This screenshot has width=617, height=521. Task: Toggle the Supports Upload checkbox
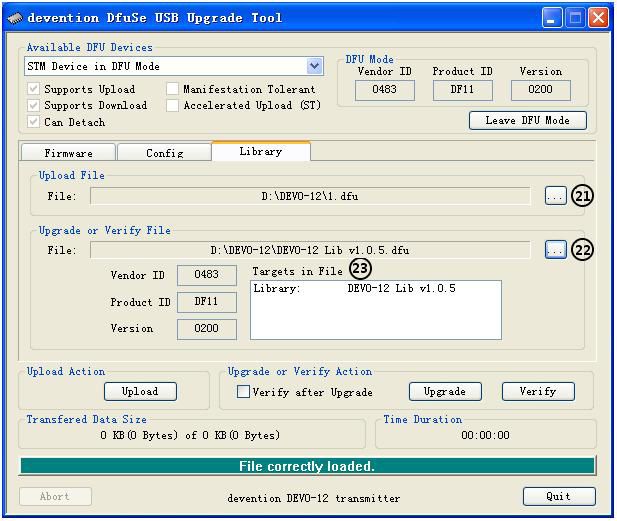coord(33,89)
